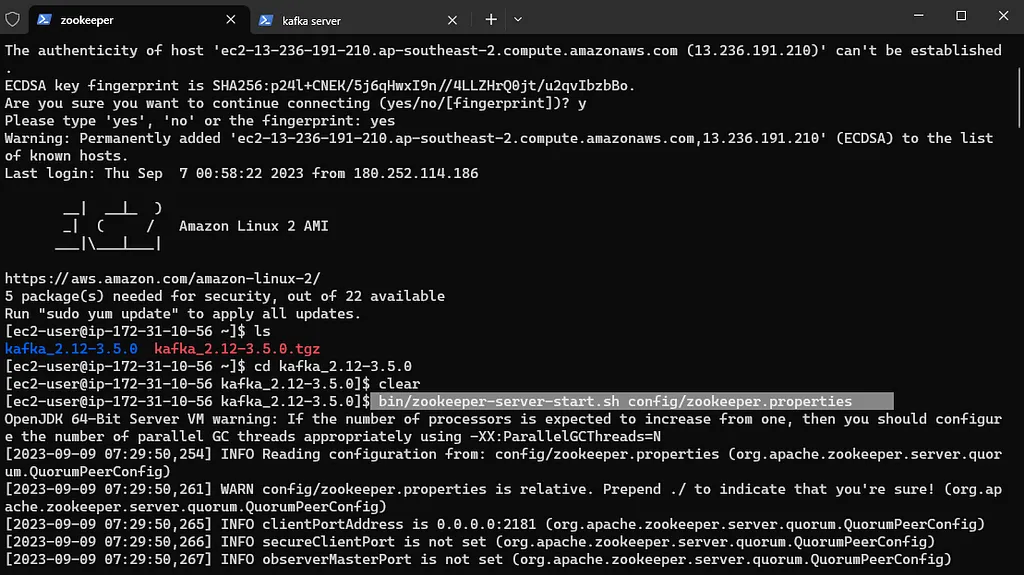This screenshot has height=575, width=1024.
Task: Click the 'Please type yes, no' prompt line
Action: (x=200, y=121)
